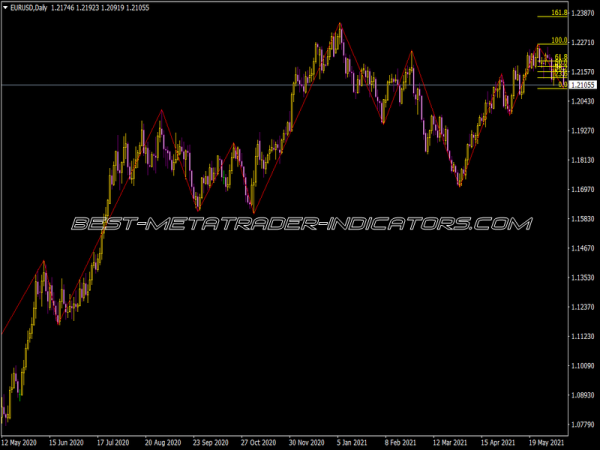
Task: Select the highest zigzag peak near January 2021
Action: coord(340,23)
